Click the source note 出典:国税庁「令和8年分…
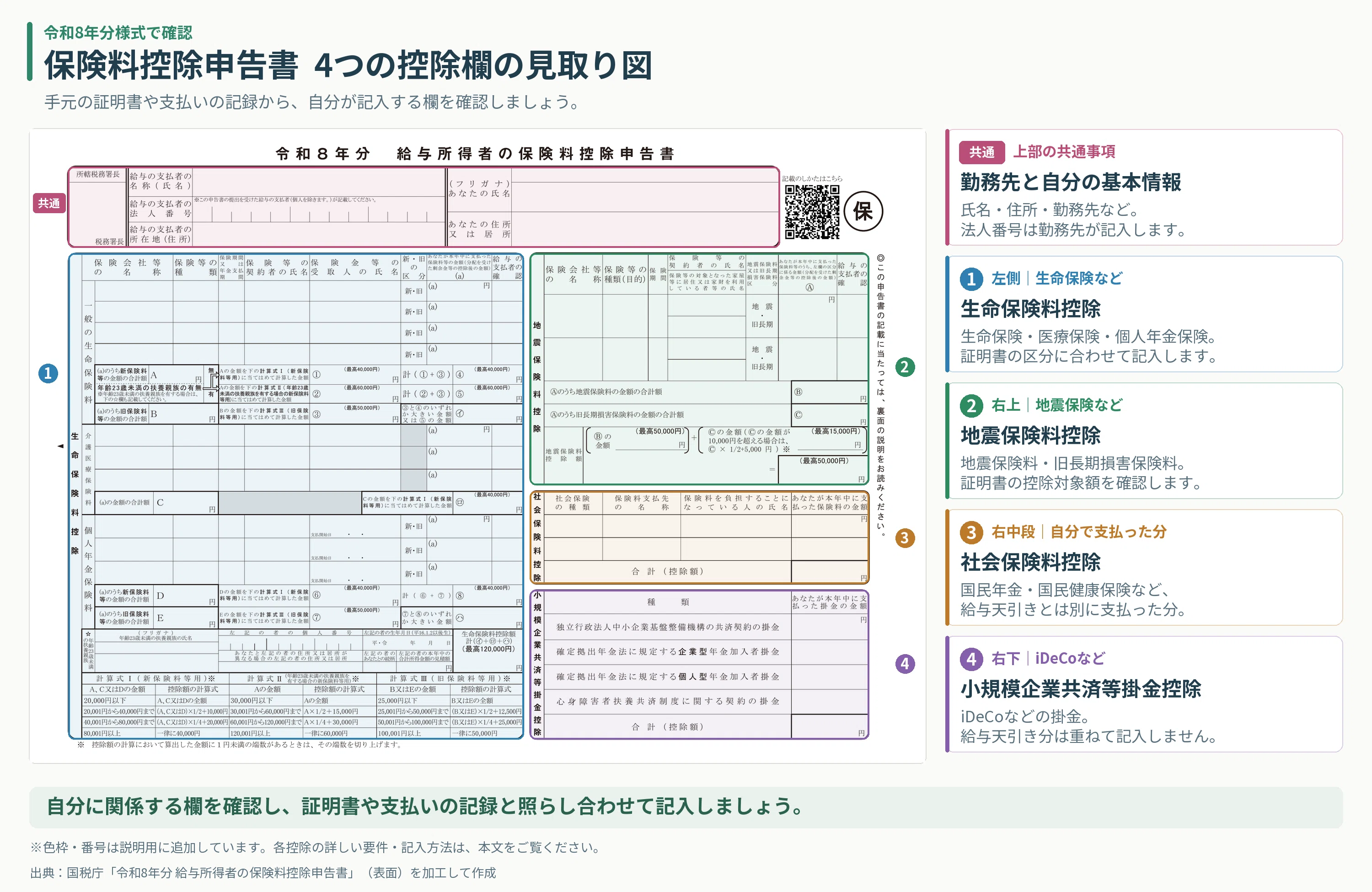This screenshot has width=1372, height=892. coord(263,873)
